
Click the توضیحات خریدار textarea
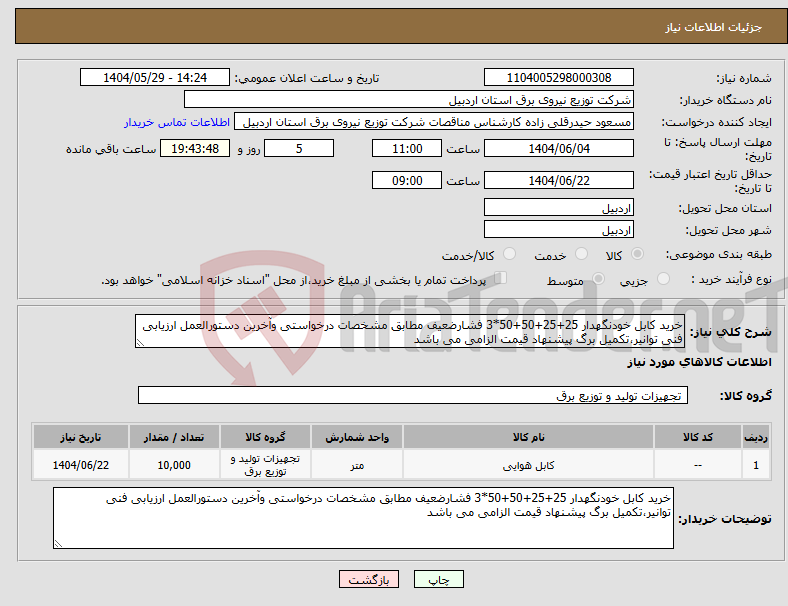tap(363, 518)
